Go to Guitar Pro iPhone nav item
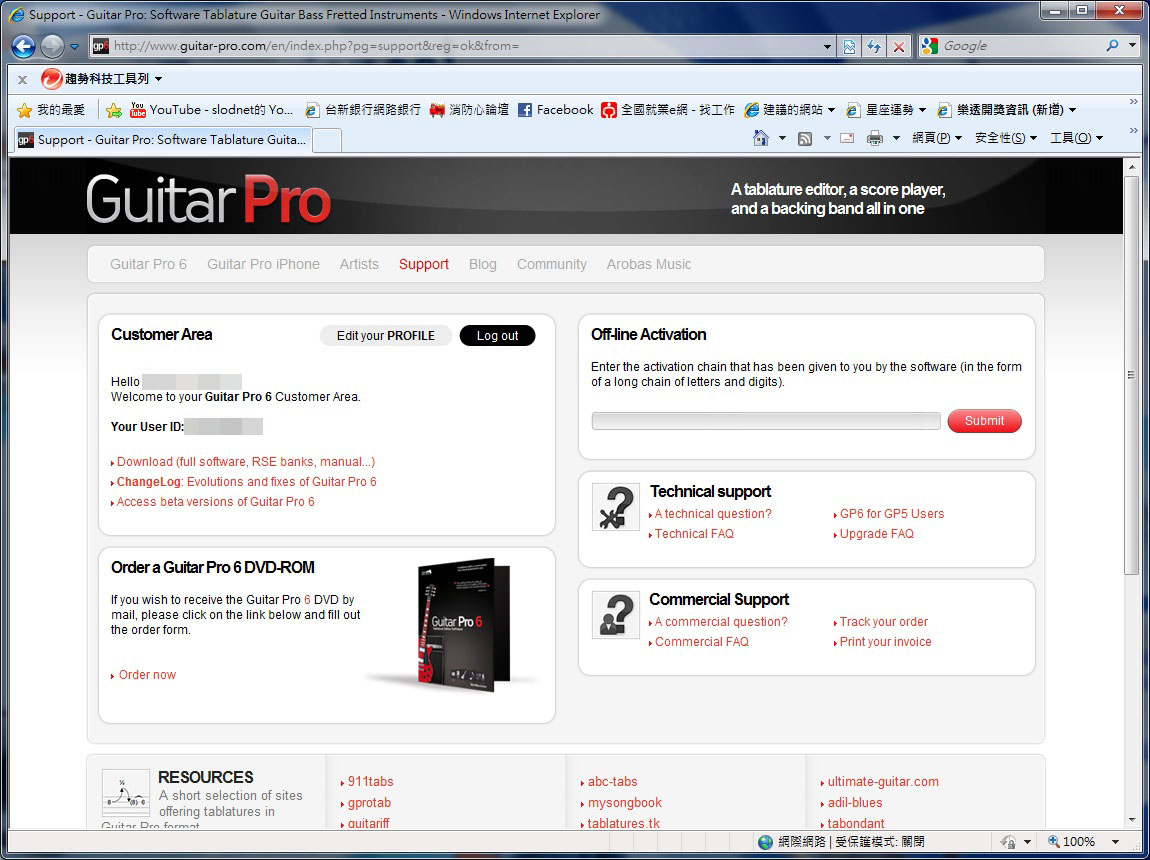This screenshot has width=1150, height=860. [263, 264]
